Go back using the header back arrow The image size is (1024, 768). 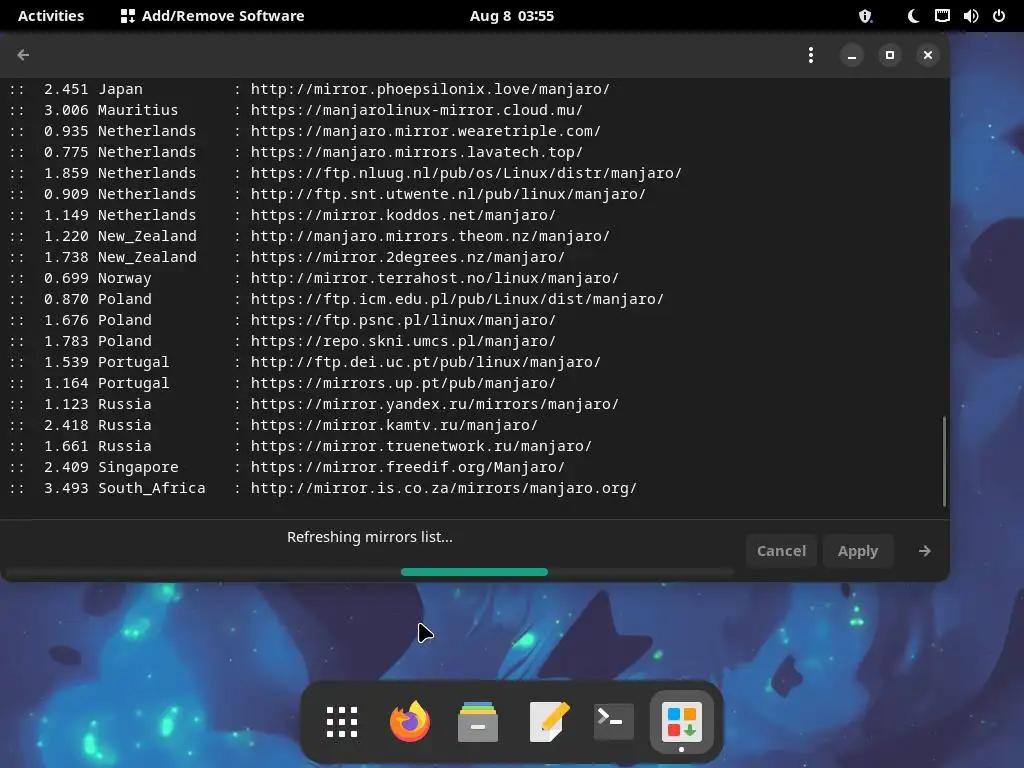pos(23,55)
